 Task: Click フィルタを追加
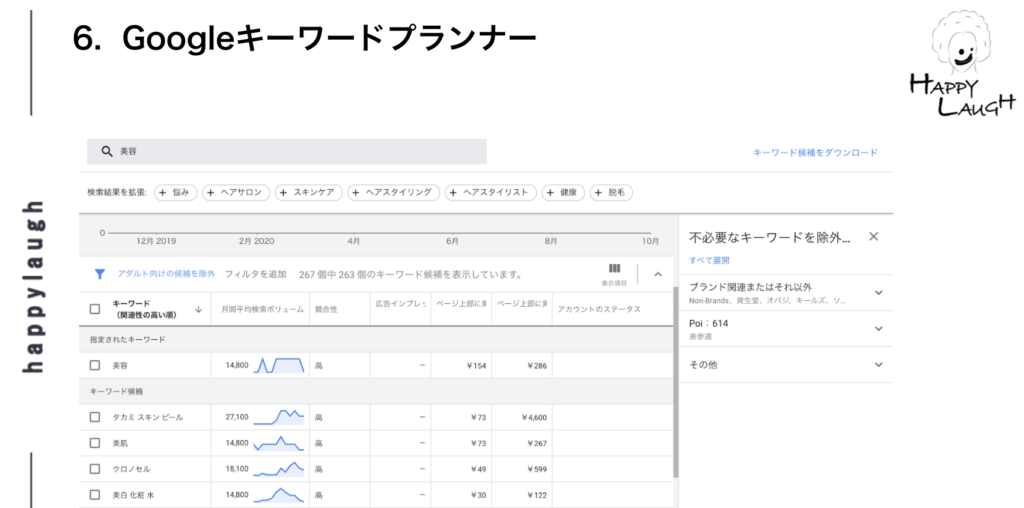point(255,274)
